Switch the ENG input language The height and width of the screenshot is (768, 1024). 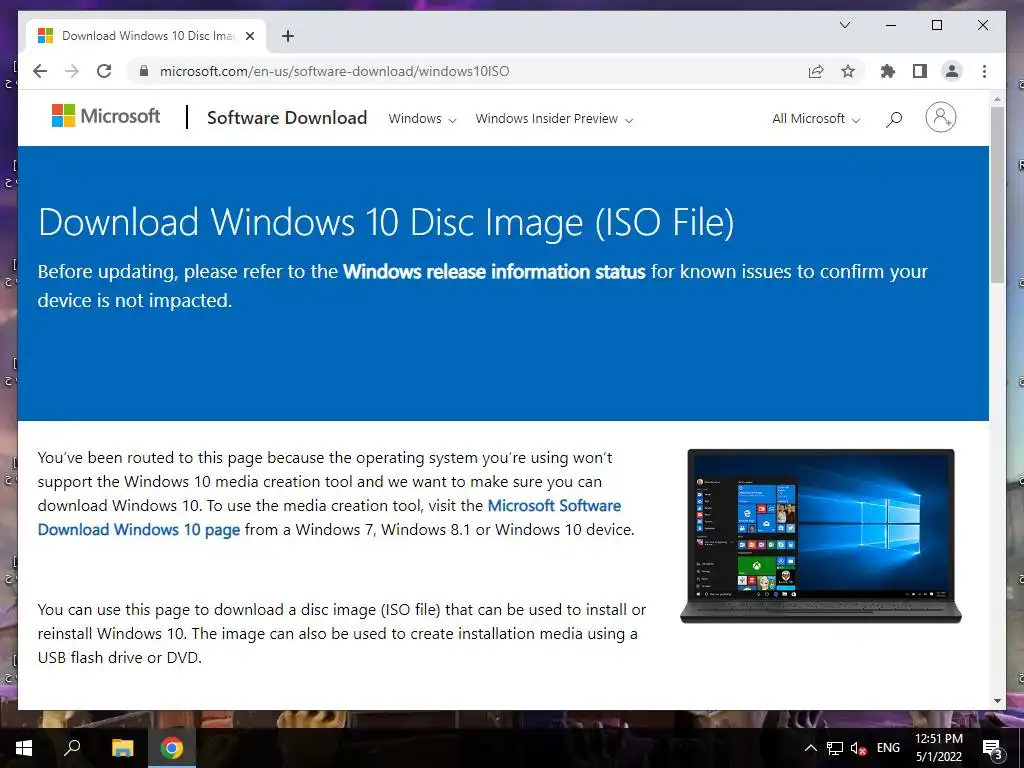coord(888,748)
